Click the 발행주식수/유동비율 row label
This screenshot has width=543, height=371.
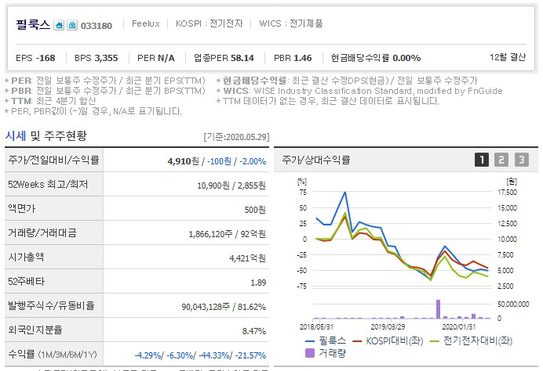pyautogui.click(x=51, y=305)
